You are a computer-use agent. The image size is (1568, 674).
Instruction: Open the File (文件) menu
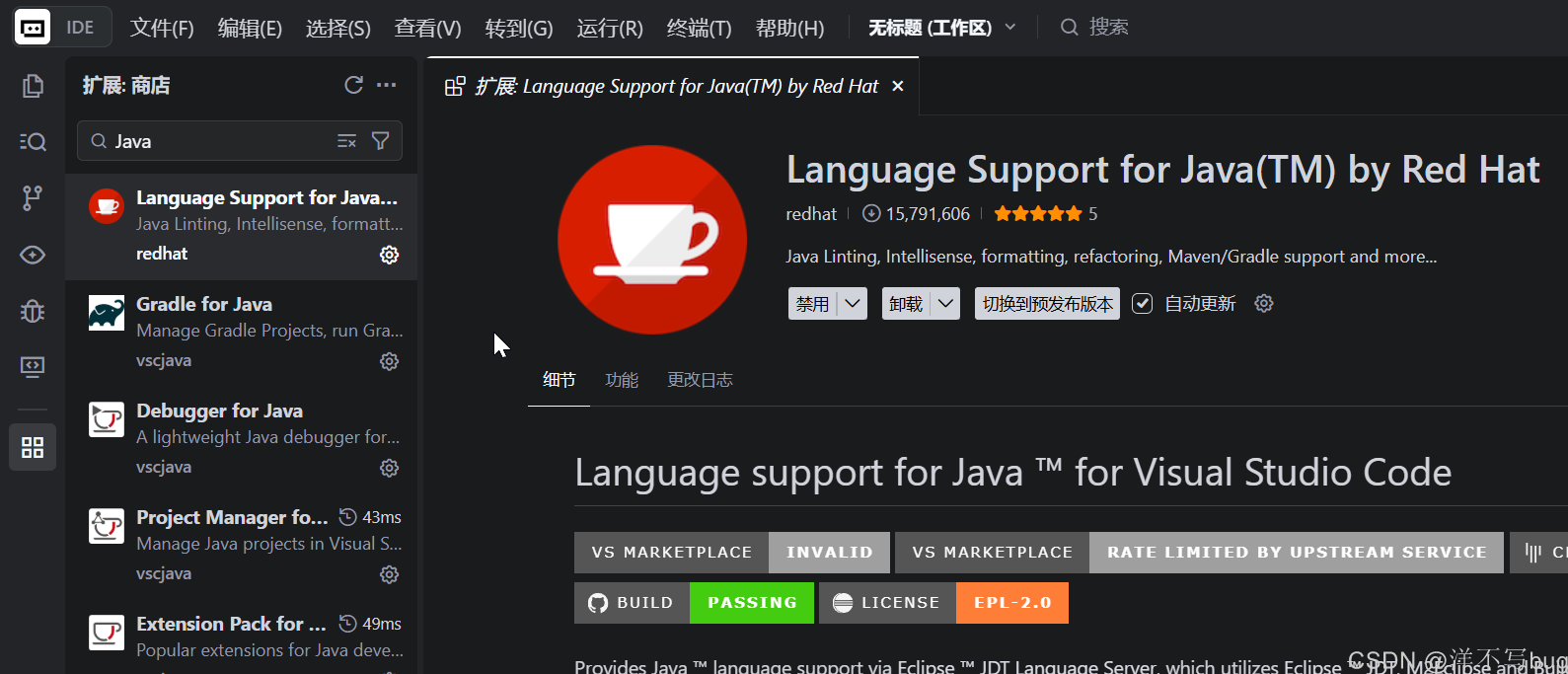(x=162, y=28)
